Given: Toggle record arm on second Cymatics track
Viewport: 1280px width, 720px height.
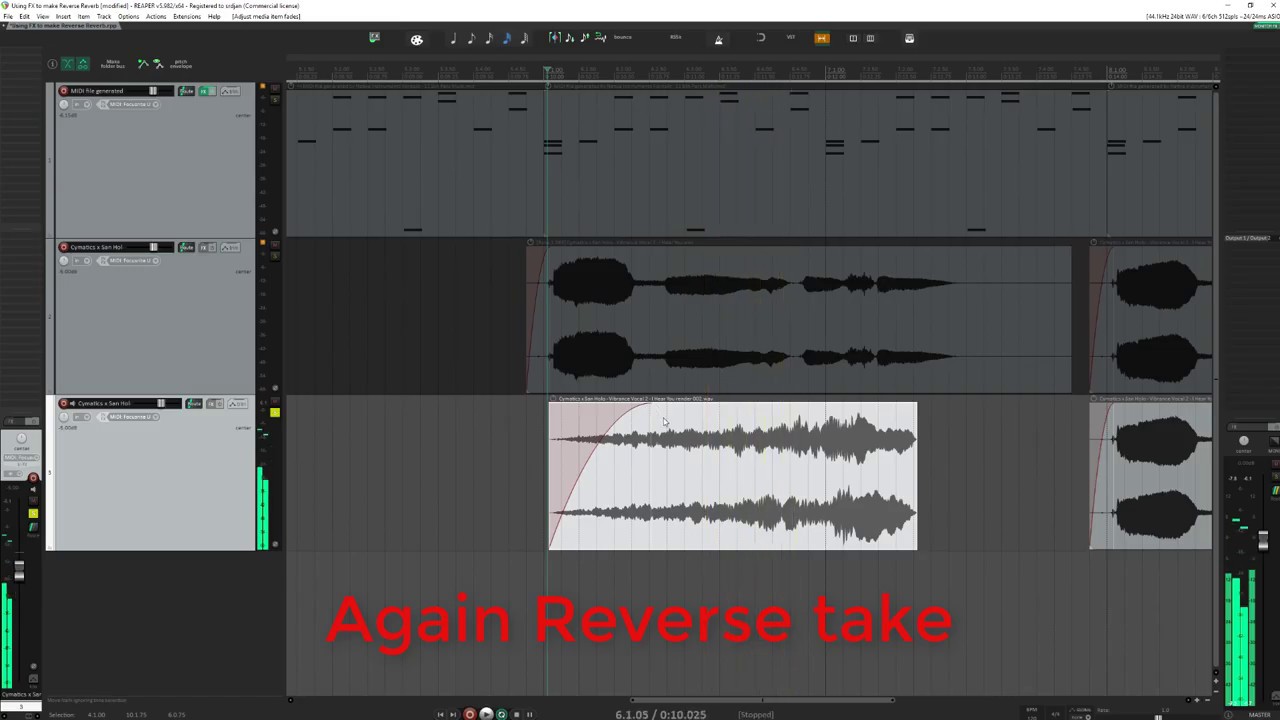Looking at the screenshot, I should point(64,247).
